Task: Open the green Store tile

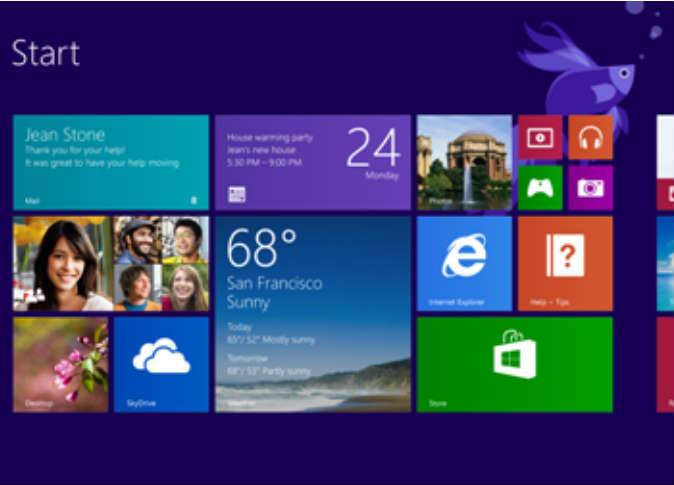Action: tap(514, 365)
